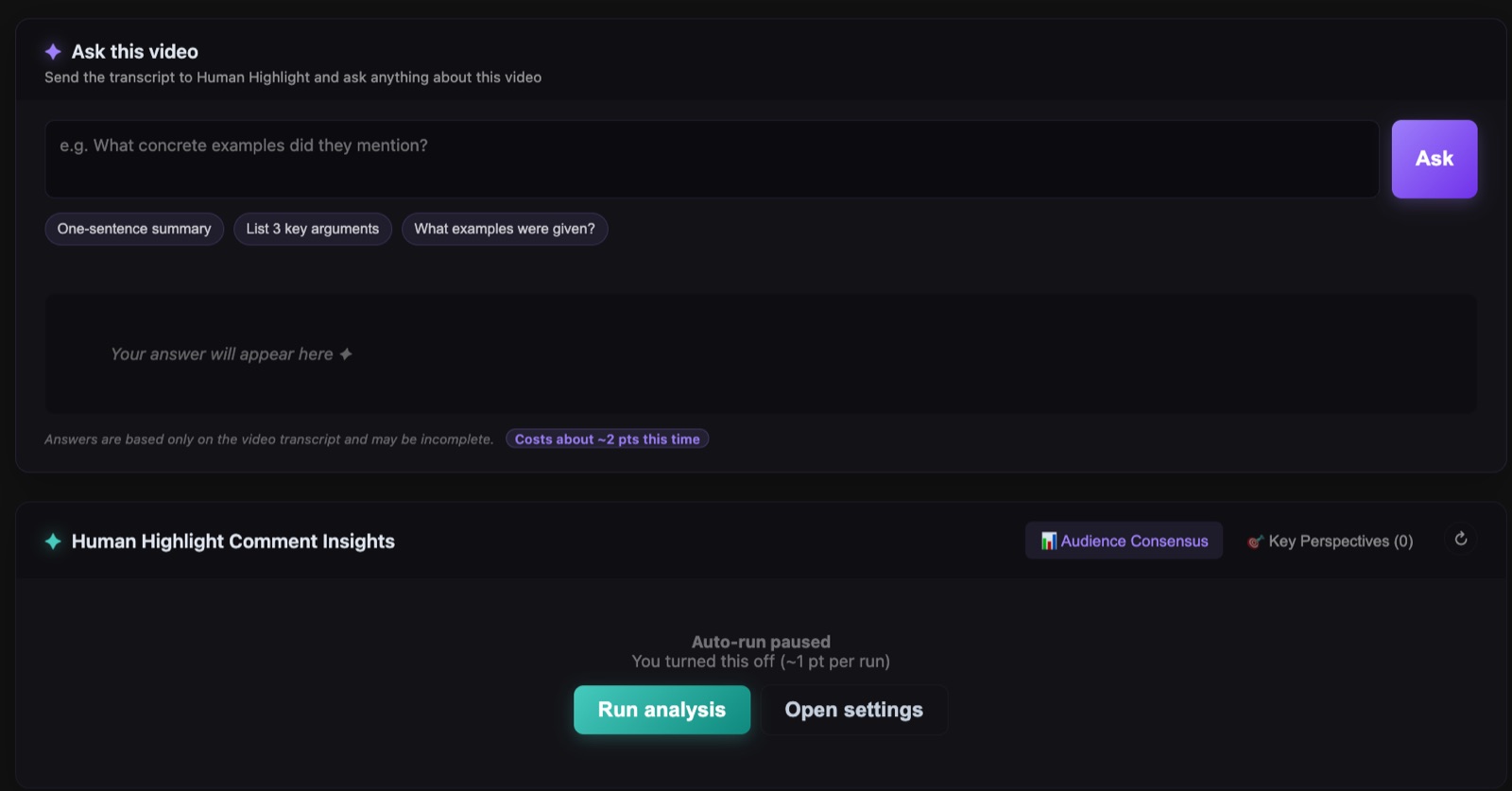Click the target icon in Key Perspectives

pos(1255,542)
